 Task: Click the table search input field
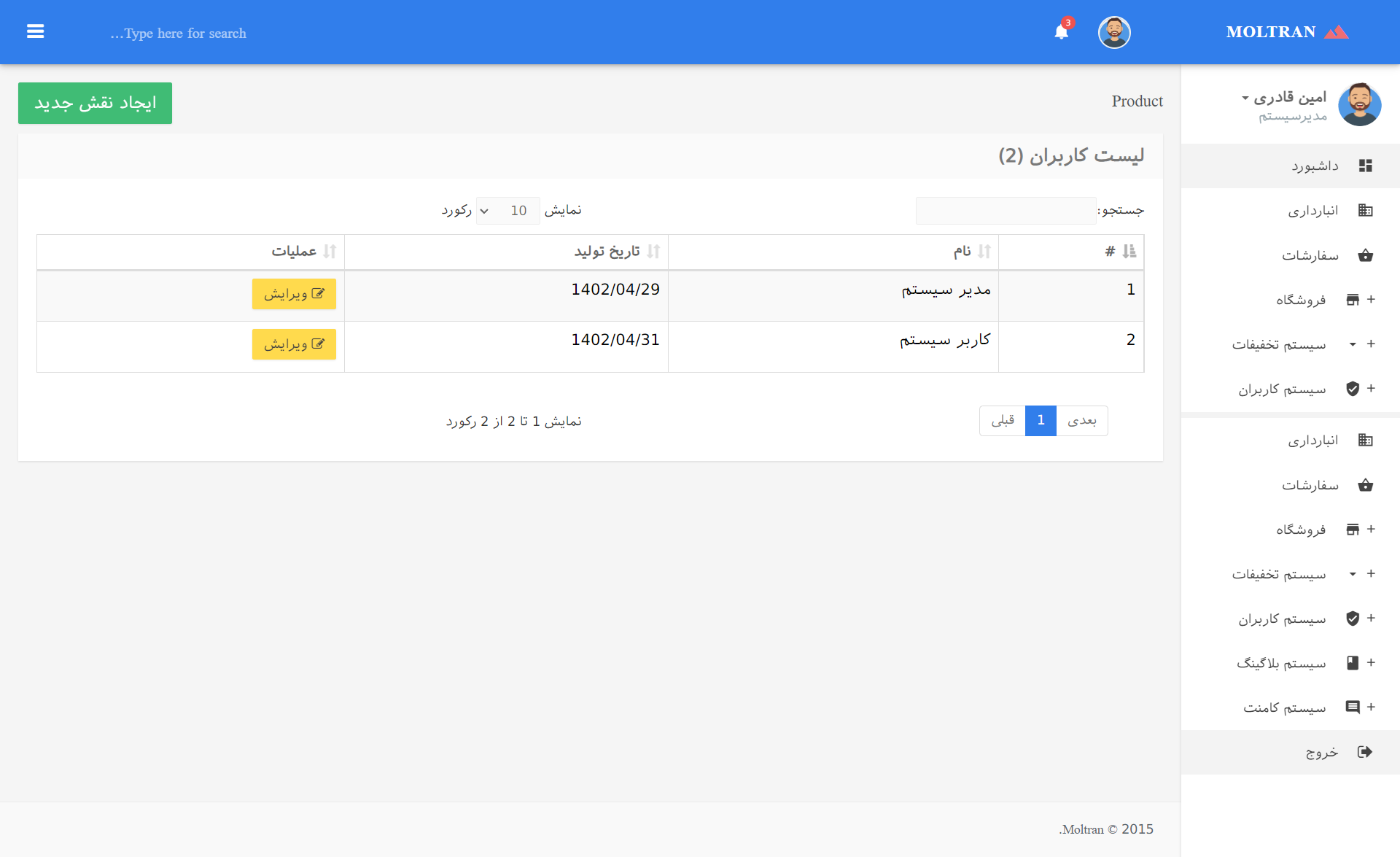(x=1005, y=211)
